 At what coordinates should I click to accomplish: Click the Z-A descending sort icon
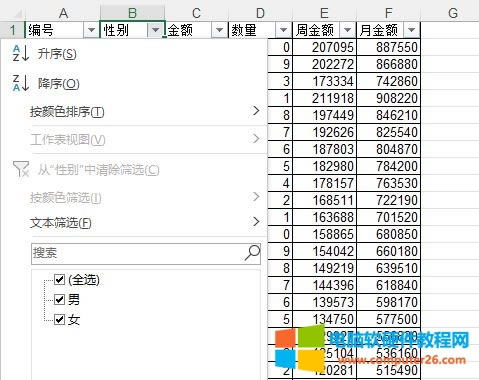point(21,83)
